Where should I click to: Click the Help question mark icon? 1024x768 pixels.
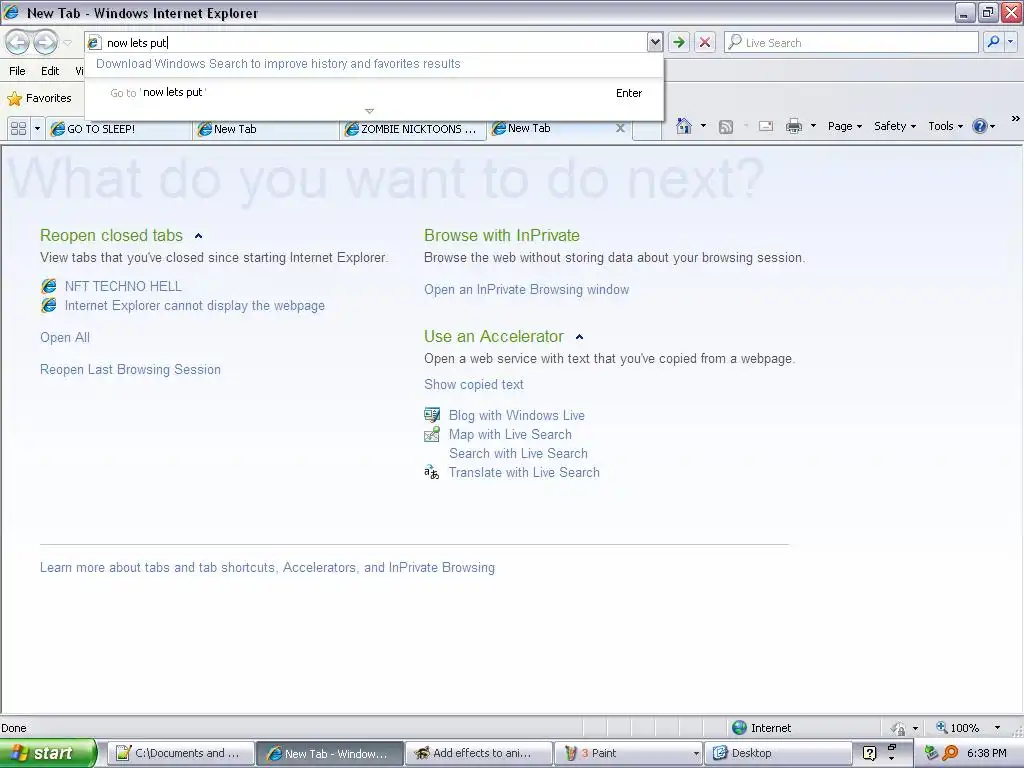pyautogui.click(x=980, y=126)
